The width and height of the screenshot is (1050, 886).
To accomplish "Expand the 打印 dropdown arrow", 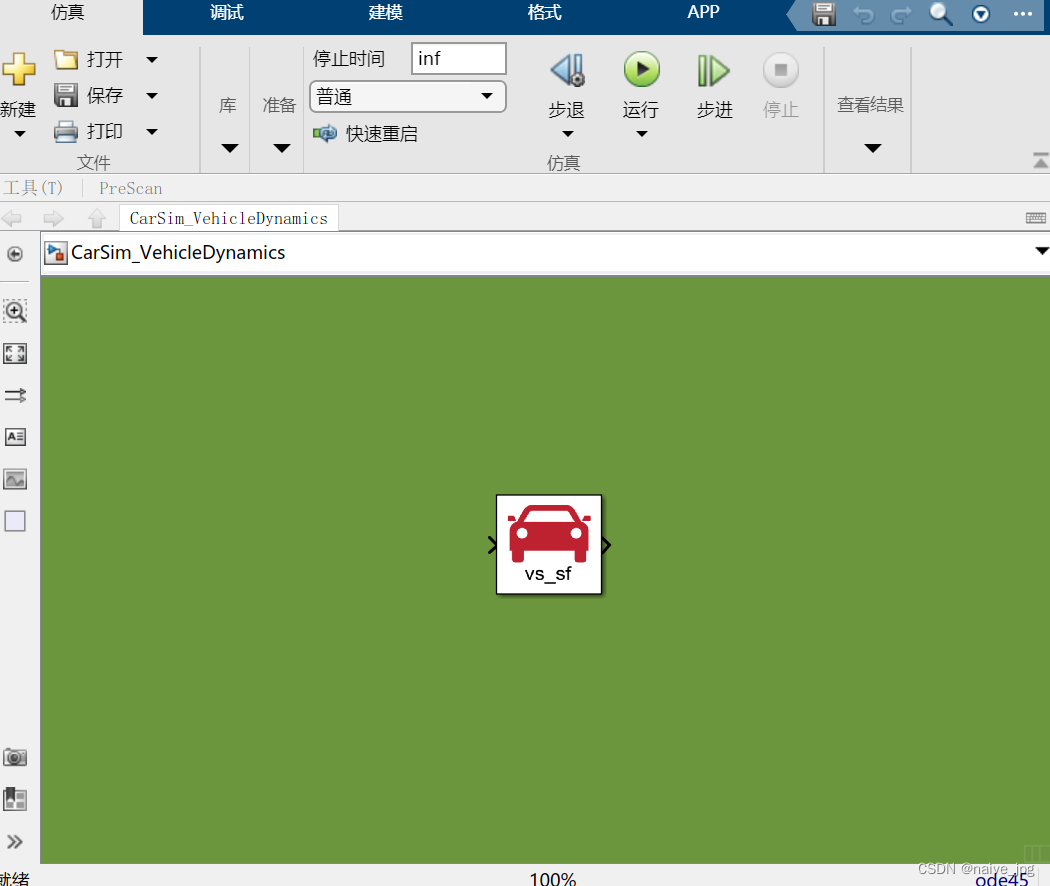I will point(152,132).
